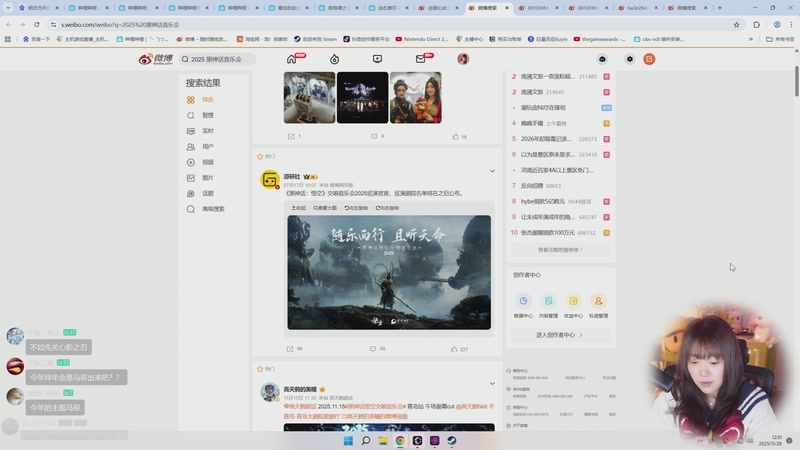Click the Black Myth concert poster image

pyautogui.click(x=389, y=272)
